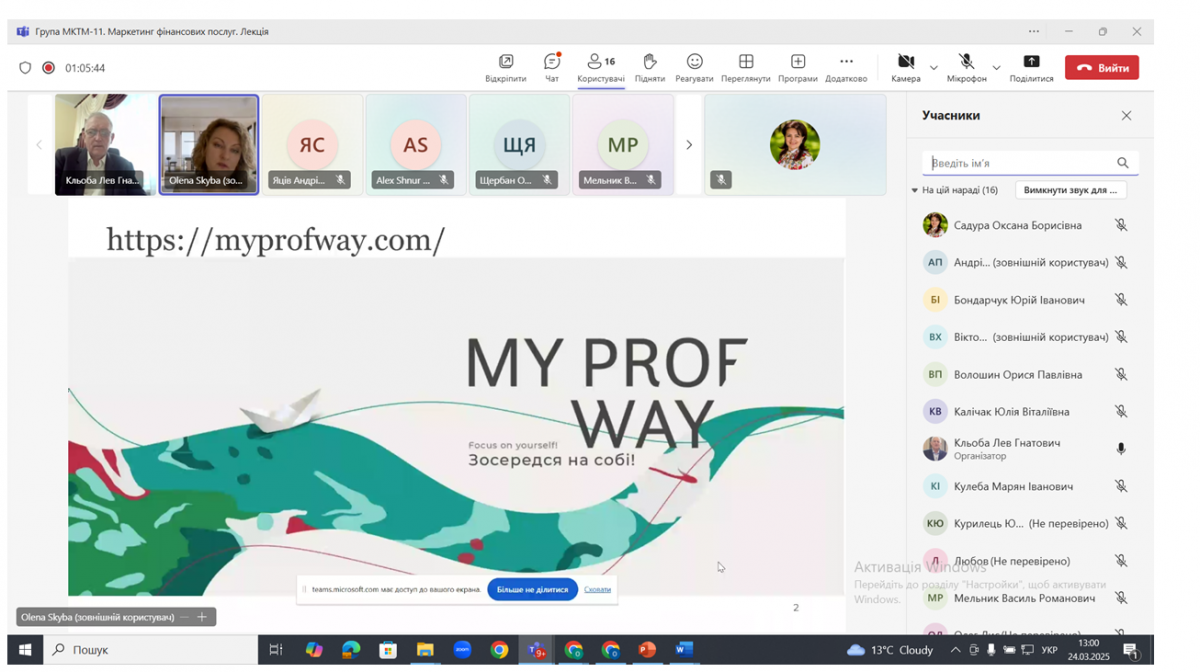
Task: Type in the 'Введіть ім'я' search field
Action: 1020,163
